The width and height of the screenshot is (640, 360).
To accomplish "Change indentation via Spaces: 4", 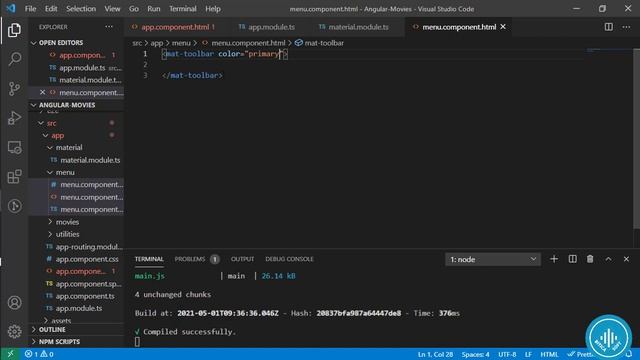I will tap(476, 354).
